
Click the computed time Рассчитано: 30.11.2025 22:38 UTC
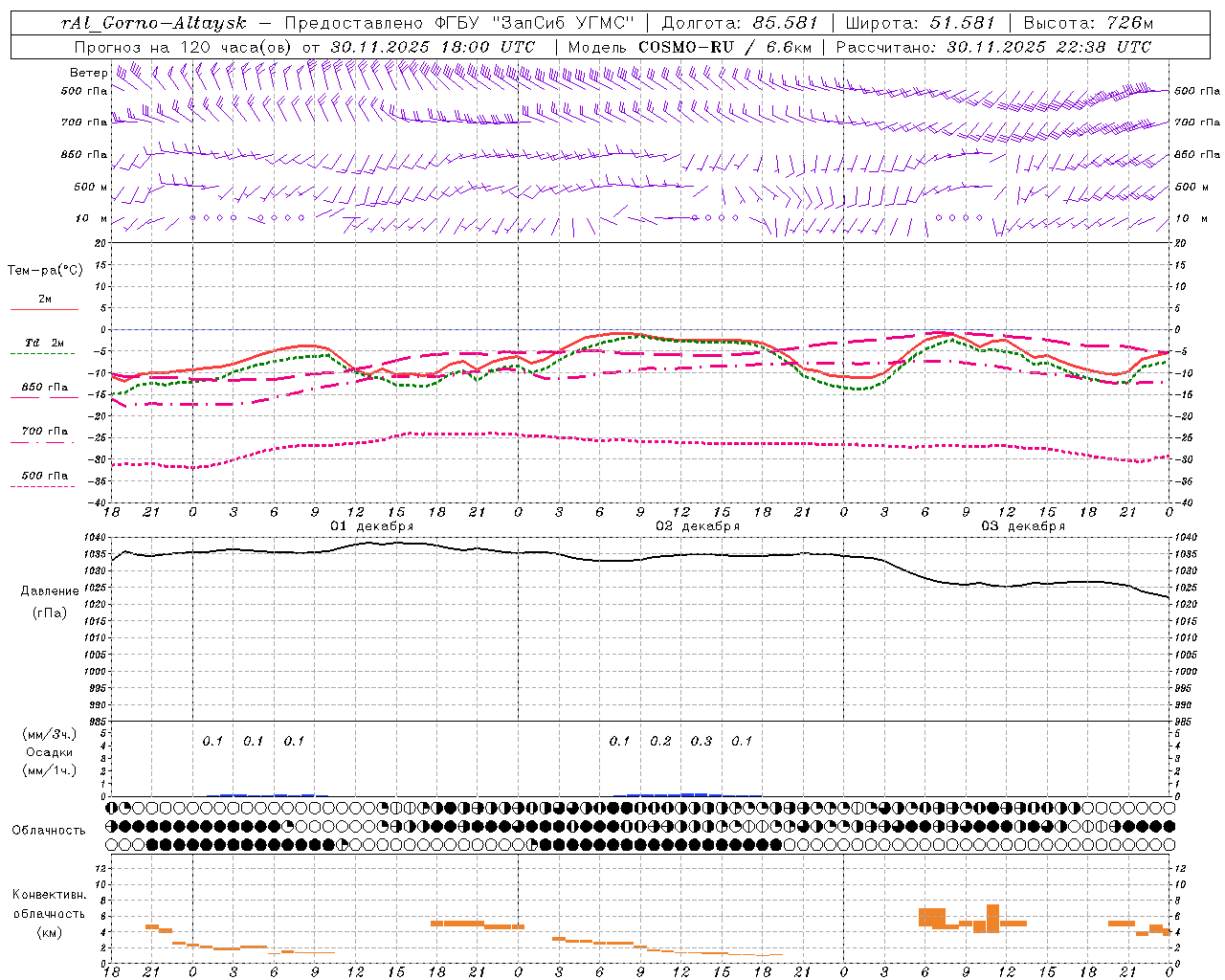pyautogui.click(x=994, y=47)
